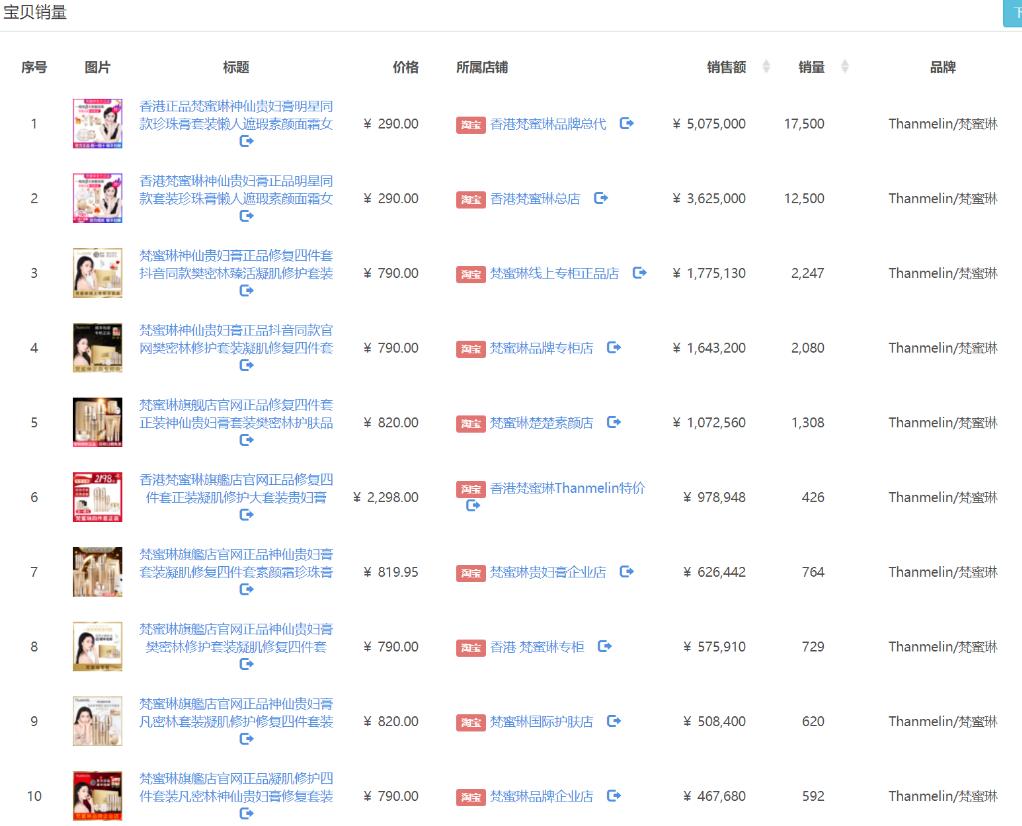Click the 销售额 column header

point(726,67)
